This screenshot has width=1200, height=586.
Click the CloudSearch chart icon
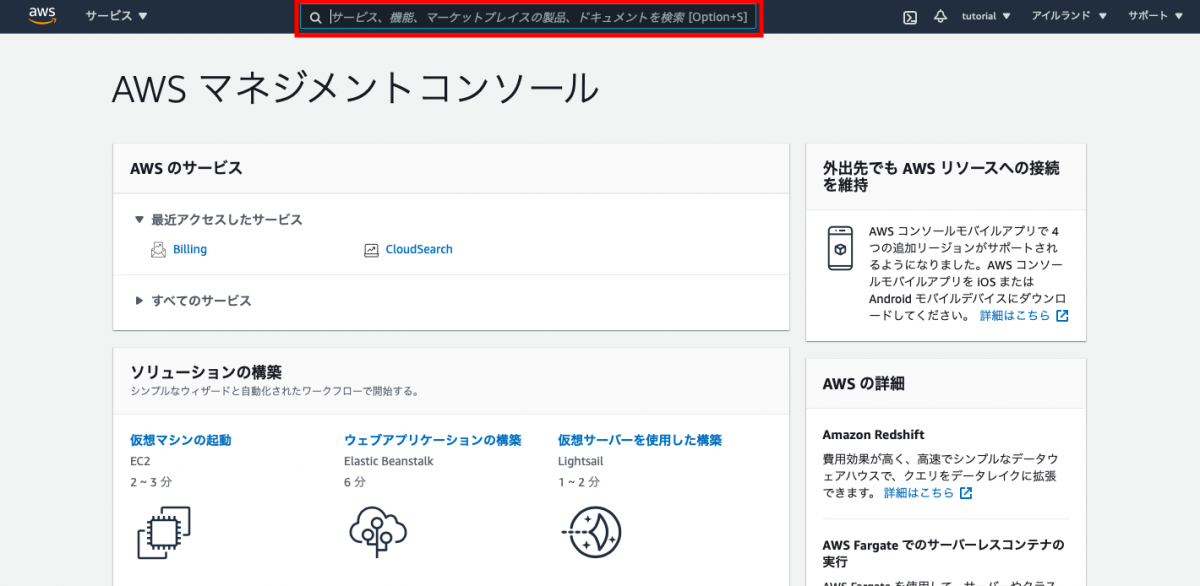370,248
